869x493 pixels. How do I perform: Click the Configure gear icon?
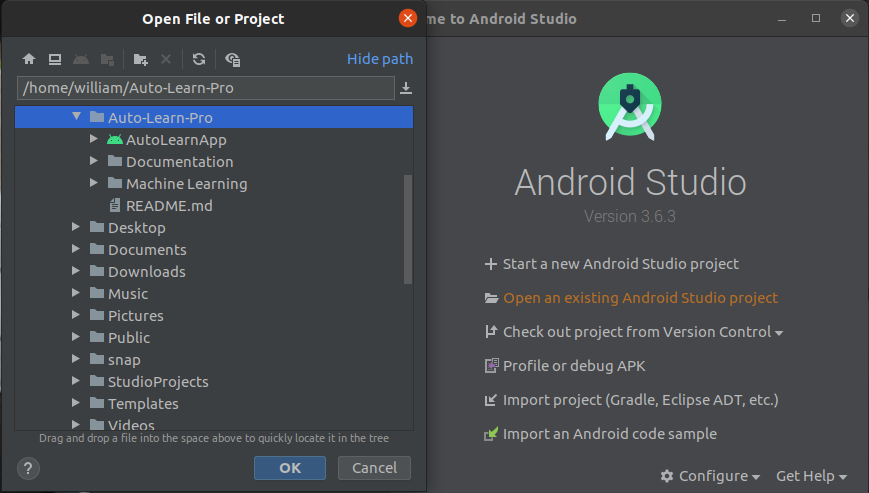667,476
